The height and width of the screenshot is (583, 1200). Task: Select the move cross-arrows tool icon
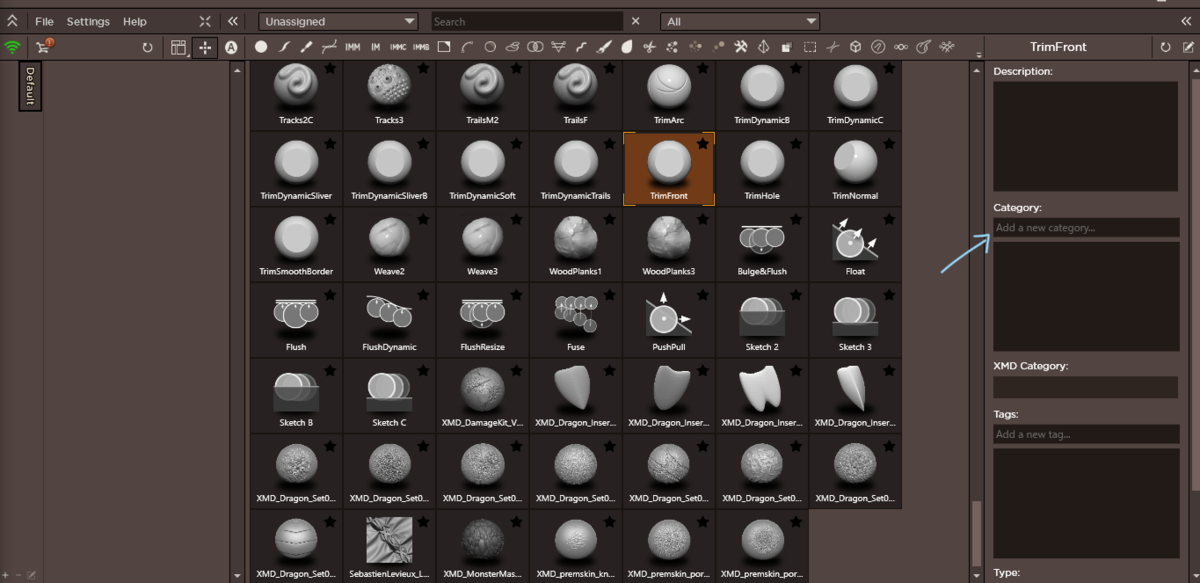coord(205,47)
